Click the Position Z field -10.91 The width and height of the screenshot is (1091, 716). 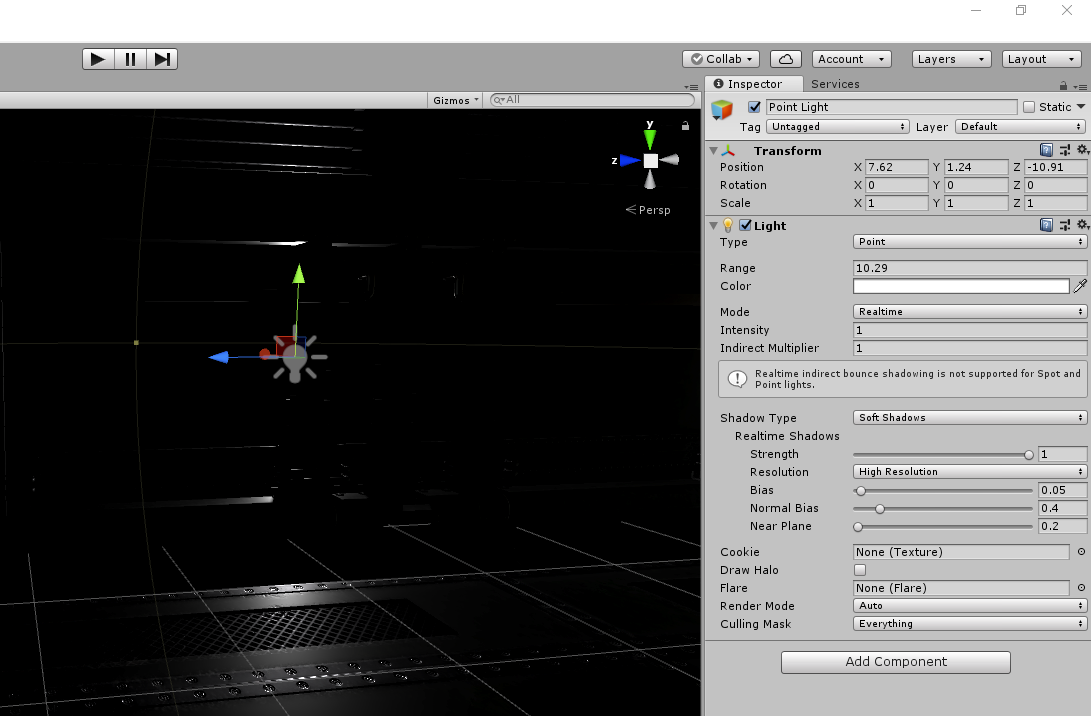click(x=1056, y=167)
